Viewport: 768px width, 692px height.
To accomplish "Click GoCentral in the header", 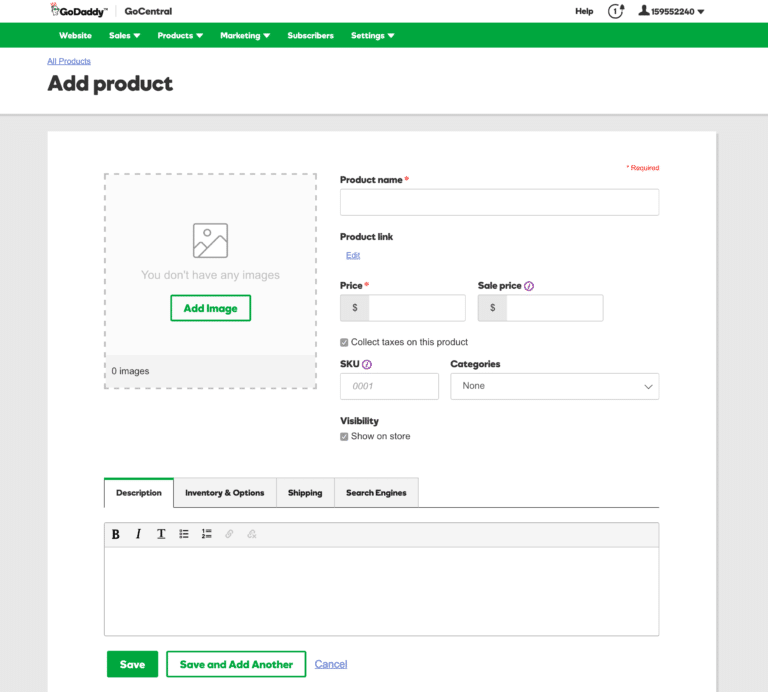I will coord(148,11).
